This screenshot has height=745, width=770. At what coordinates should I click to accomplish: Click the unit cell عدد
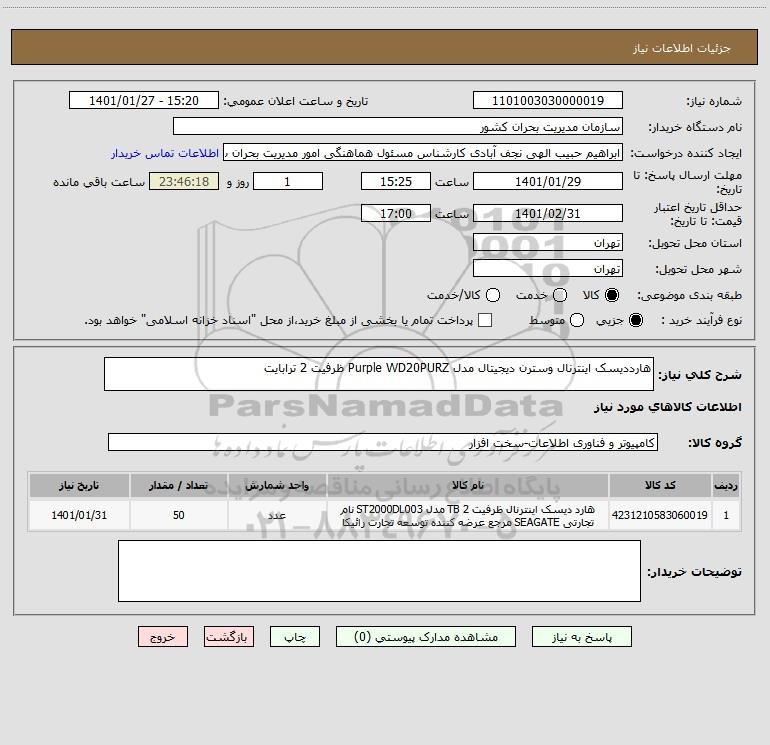point(277,515)
